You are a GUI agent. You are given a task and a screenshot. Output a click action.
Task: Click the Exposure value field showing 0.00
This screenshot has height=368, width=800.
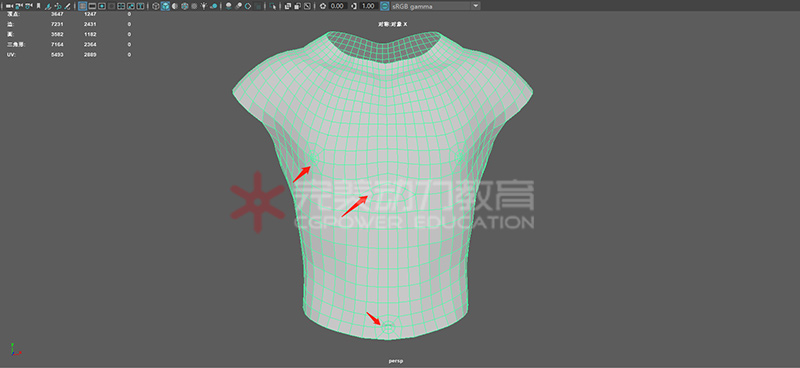pyautogui.click(x=338, y=6)
